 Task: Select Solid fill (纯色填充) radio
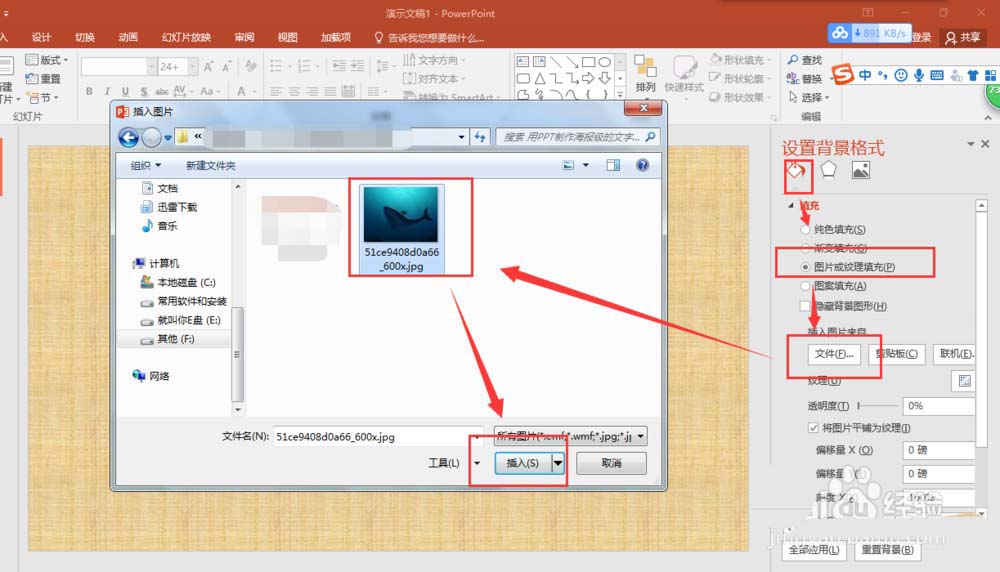[x=805, y=230]
